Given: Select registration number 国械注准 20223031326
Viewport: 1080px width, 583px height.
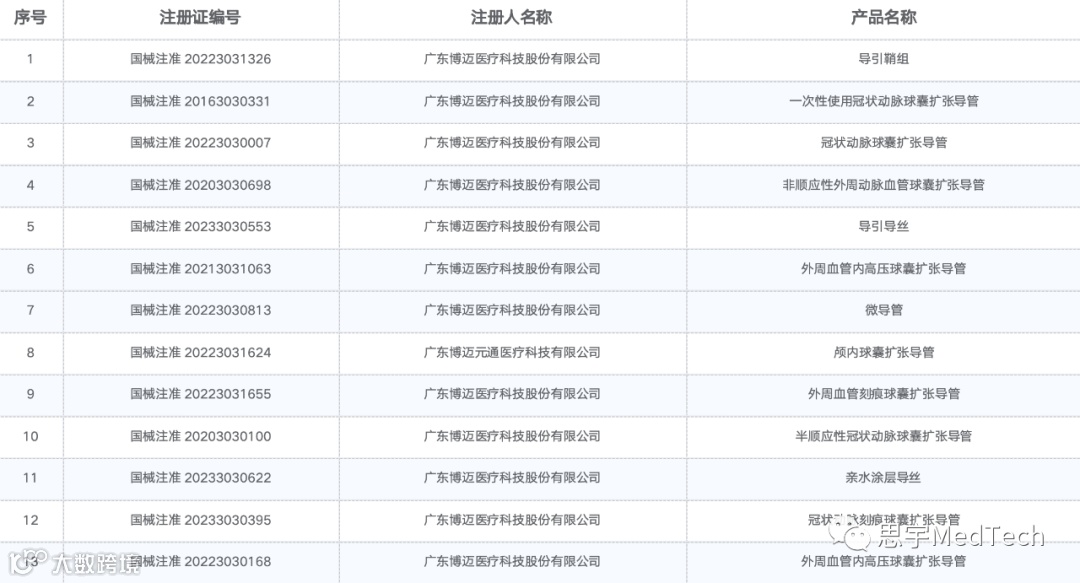Looking at the screenshot, I should (200, 59).
